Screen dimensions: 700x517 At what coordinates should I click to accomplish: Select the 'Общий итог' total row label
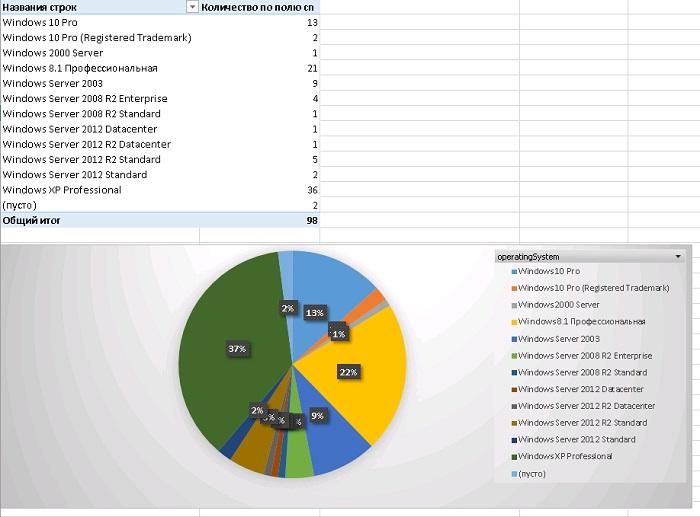(x=31, y=221)
